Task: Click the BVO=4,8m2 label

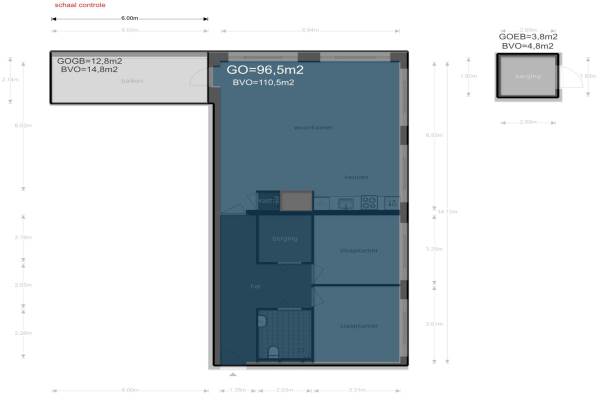Action: [x=528, y=45]
